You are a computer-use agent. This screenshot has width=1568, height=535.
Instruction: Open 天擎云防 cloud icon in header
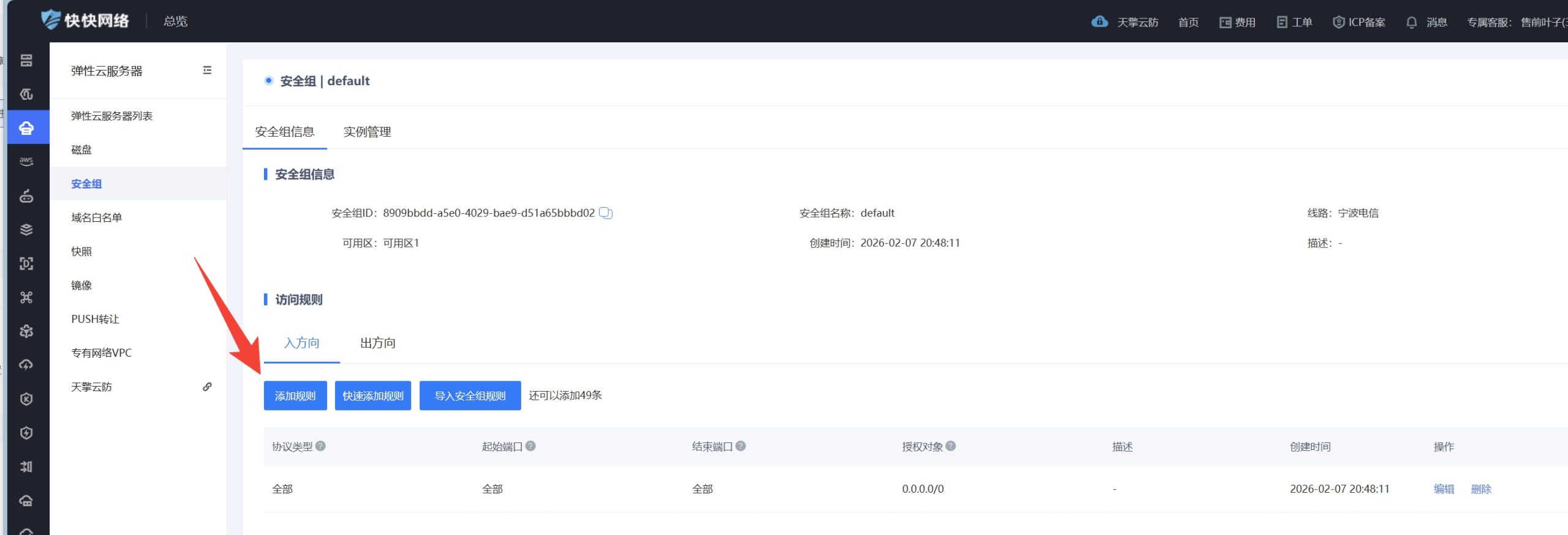point(1099,22)
